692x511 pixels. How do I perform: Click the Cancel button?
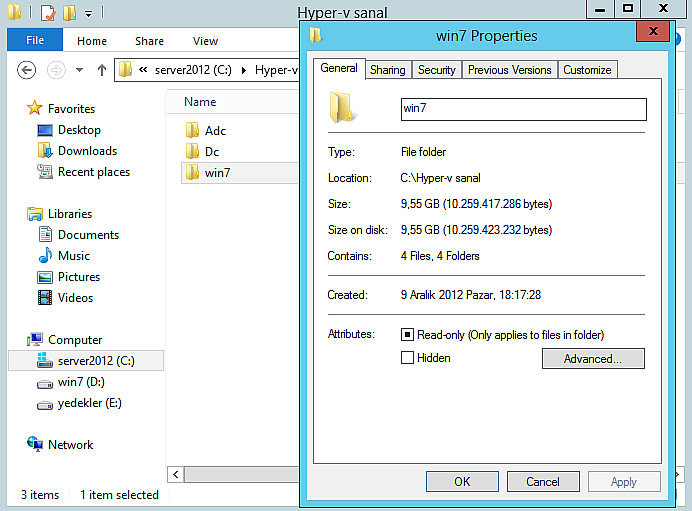pyautogui.click(x=543, y=481)
